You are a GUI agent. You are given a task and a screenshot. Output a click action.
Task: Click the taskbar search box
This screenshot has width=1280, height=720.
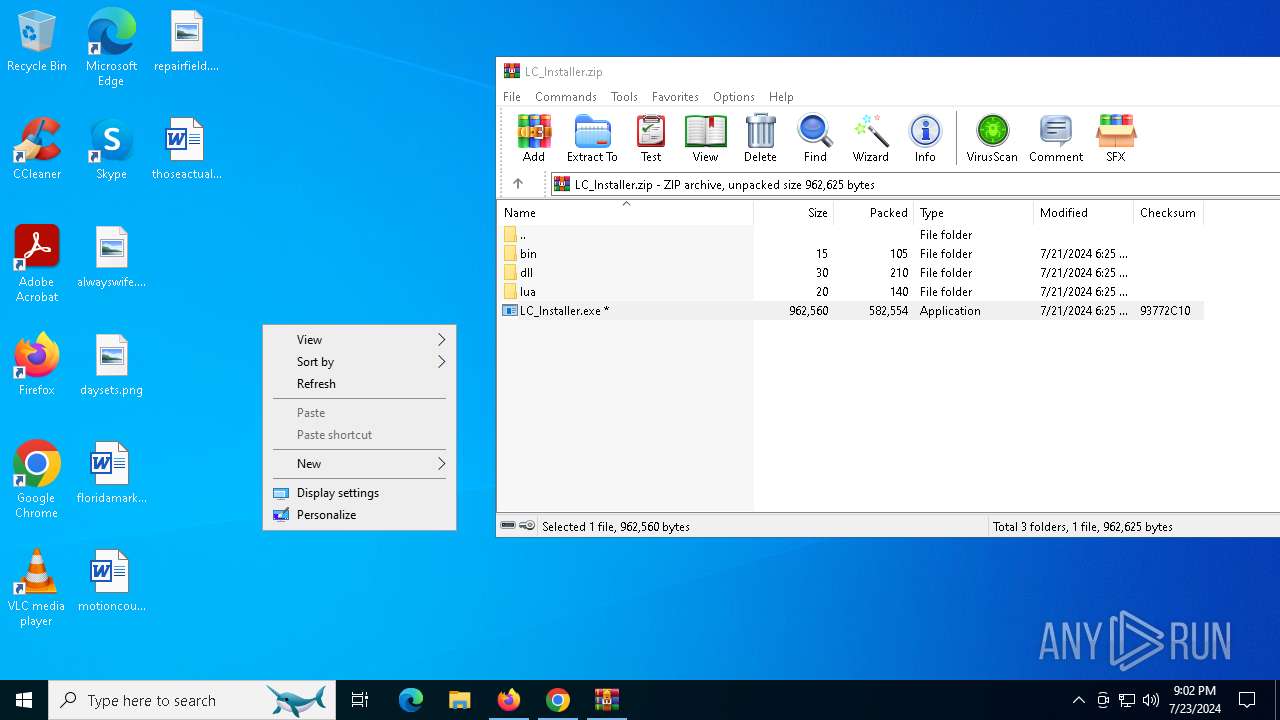[x=192, y=700]
